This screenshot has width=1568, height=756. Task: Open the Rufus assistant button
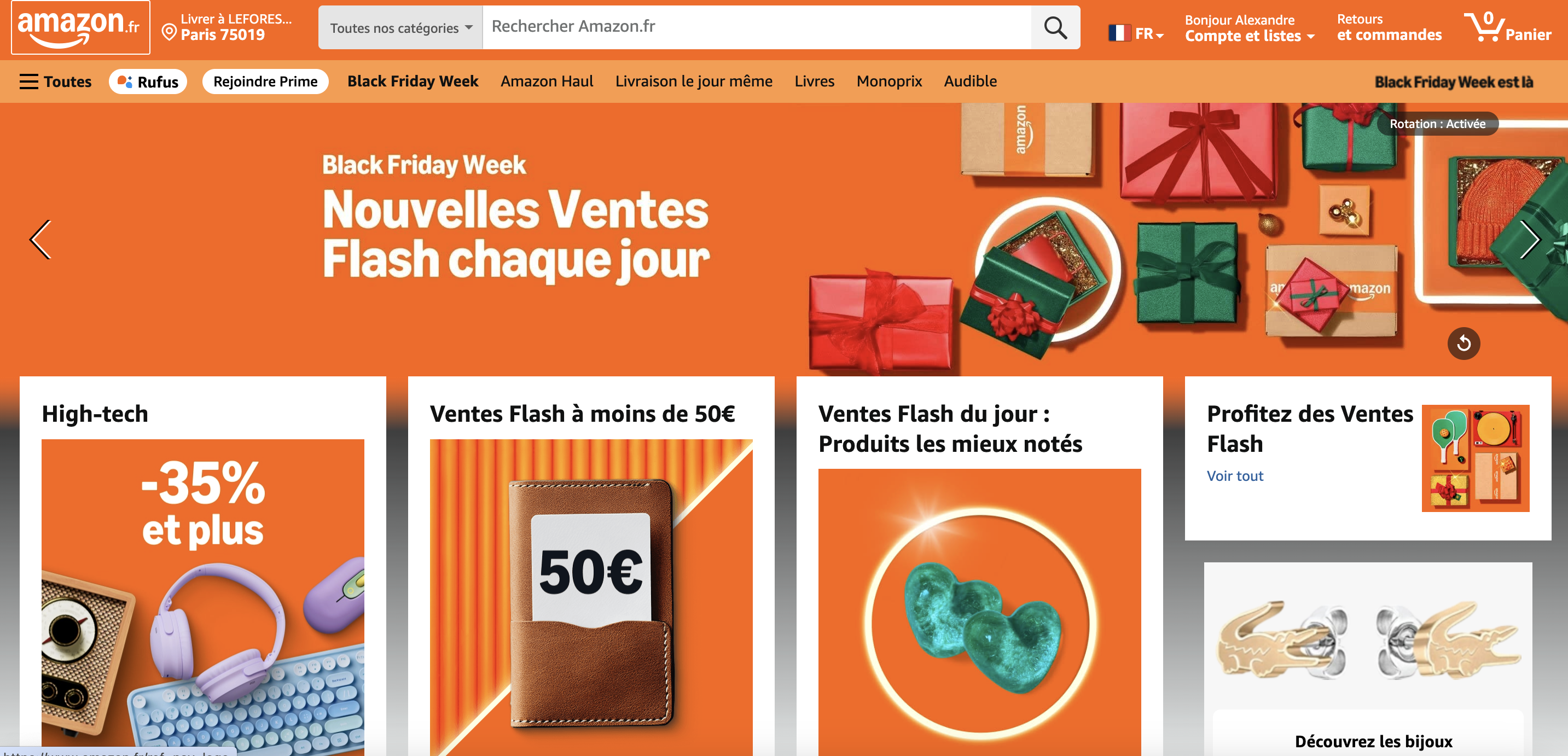pyautogui.click(x=147, y=82)
